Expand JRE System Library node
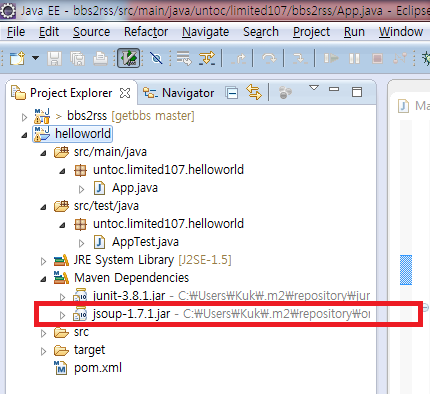 tap(43, 261)
